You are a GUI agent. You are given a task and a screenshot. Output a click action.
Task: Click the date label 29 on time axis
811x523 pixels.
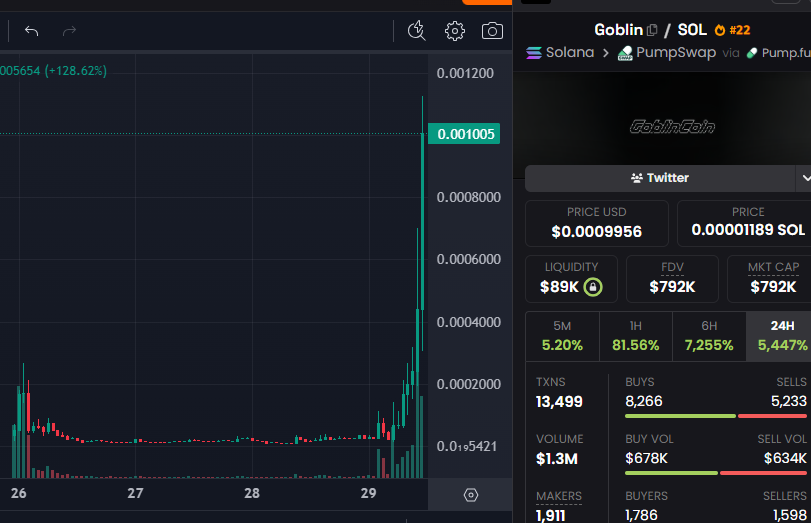click(x=368, y=493)
